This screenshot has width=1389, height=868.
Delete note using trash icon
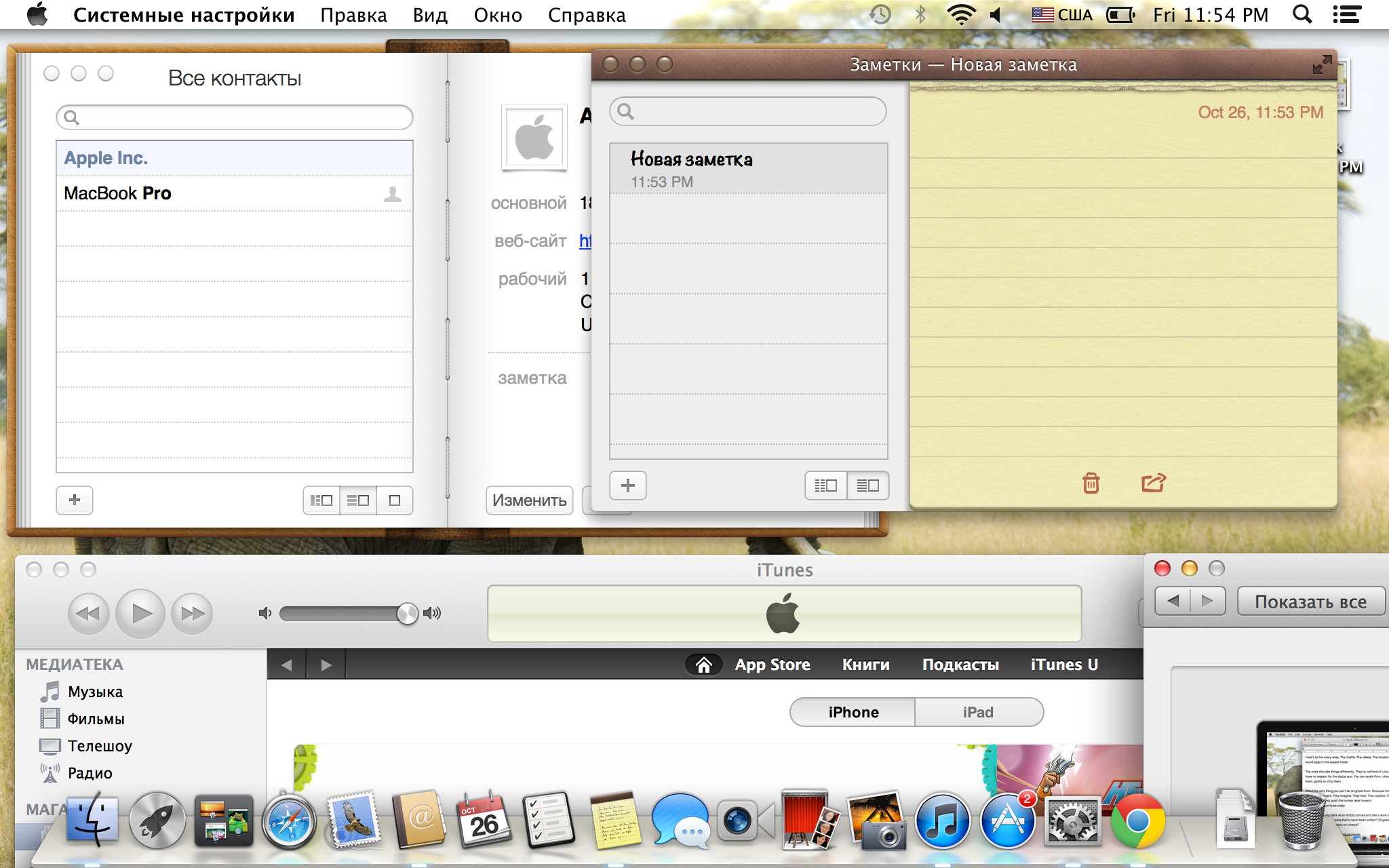coord(1091,483)
